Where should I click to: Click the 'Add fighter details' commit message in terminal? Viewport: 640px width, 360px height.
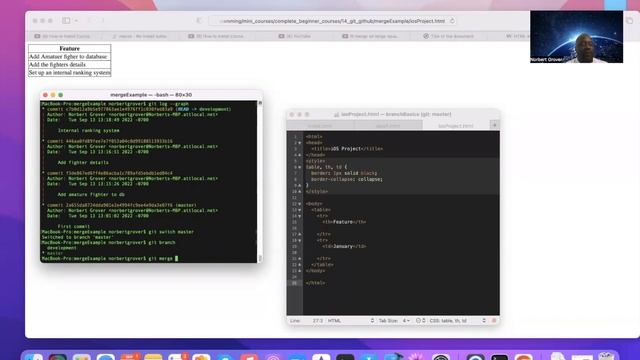pos(83,162)
